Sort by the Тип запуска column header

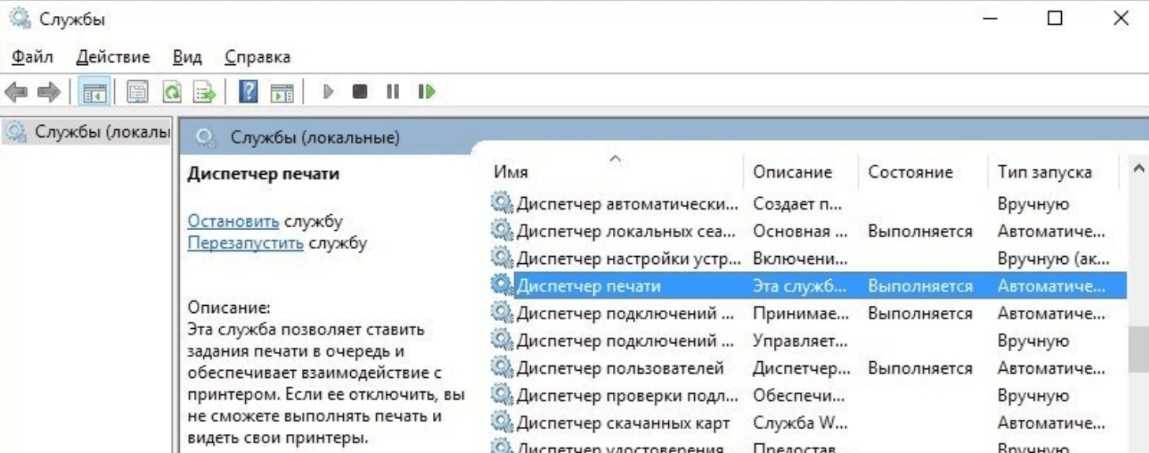click(1044, 172)
